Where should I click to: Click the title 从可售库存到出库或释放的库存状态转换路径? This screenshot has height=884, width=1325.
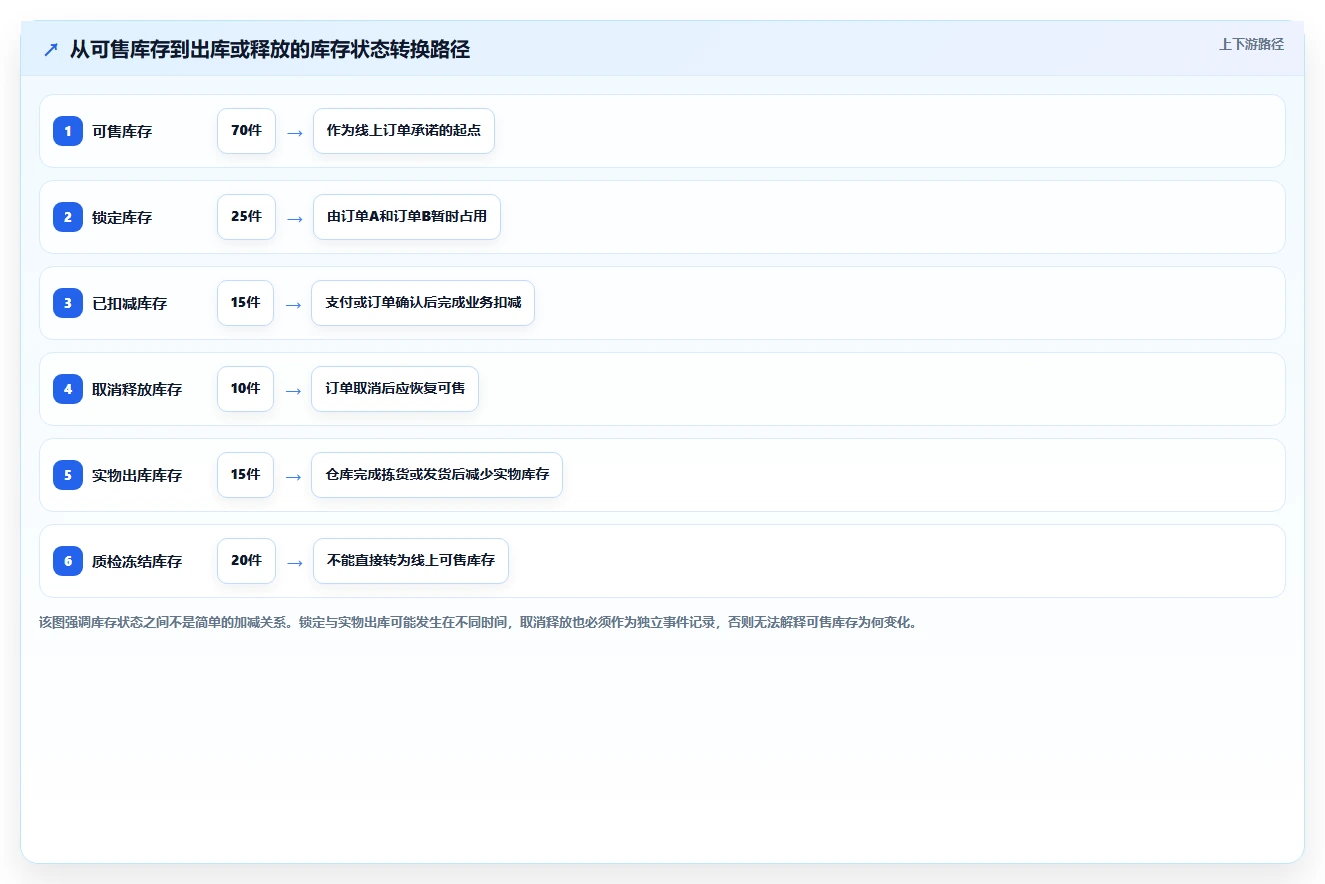[270, 49]
